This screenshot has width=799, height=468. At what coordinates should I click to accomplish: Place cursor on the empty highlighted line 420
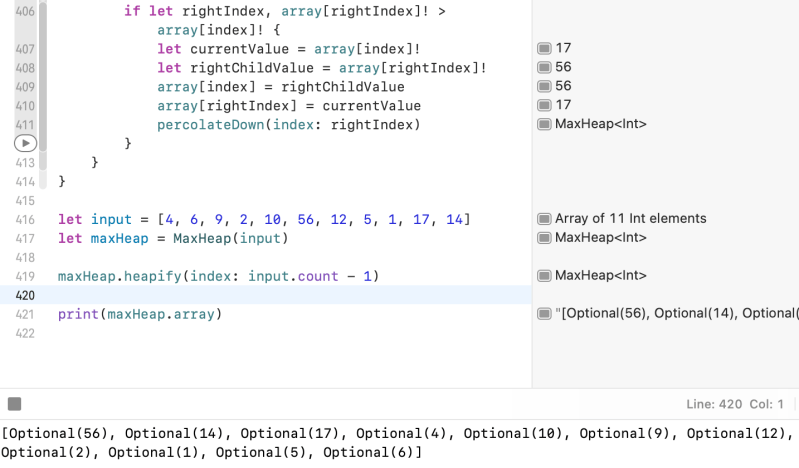pyautogui.click(x=290, y=295)
